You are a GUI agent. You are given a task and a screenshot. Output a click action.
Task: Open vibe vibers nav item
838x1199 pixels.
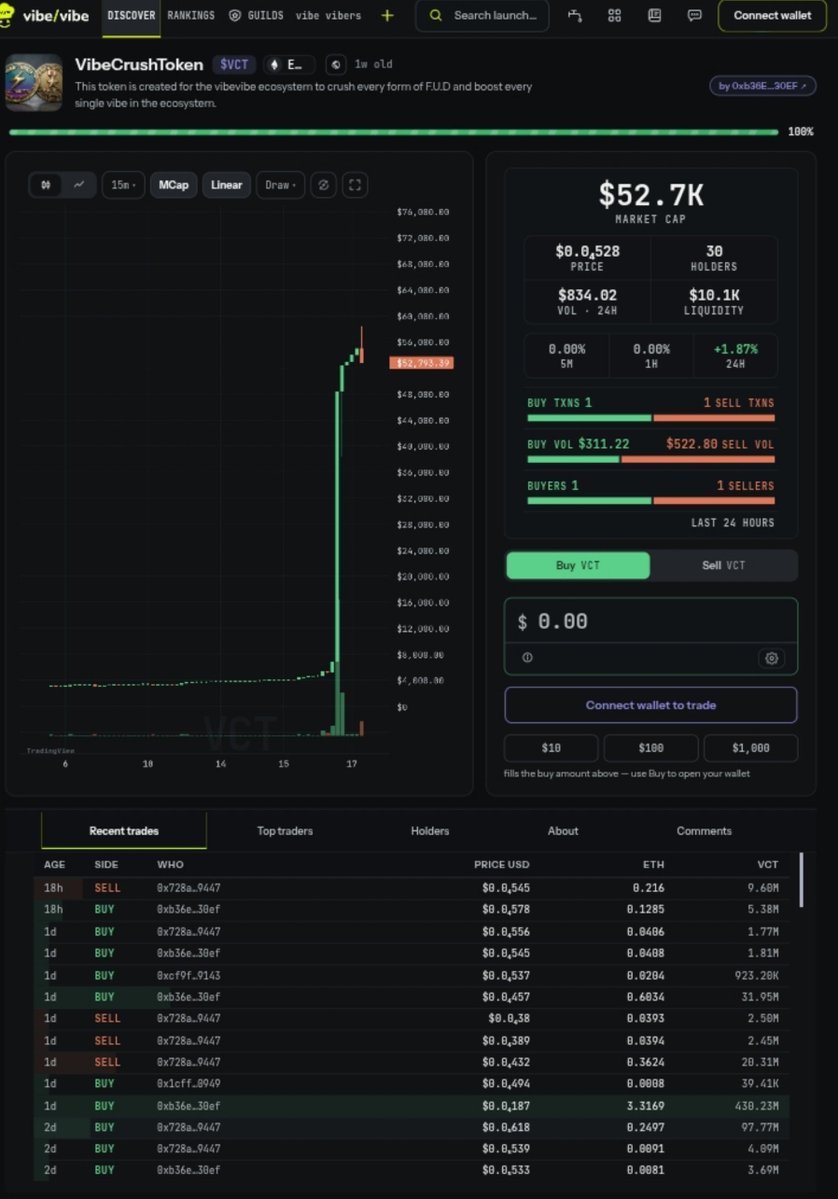tap(328, 15)
